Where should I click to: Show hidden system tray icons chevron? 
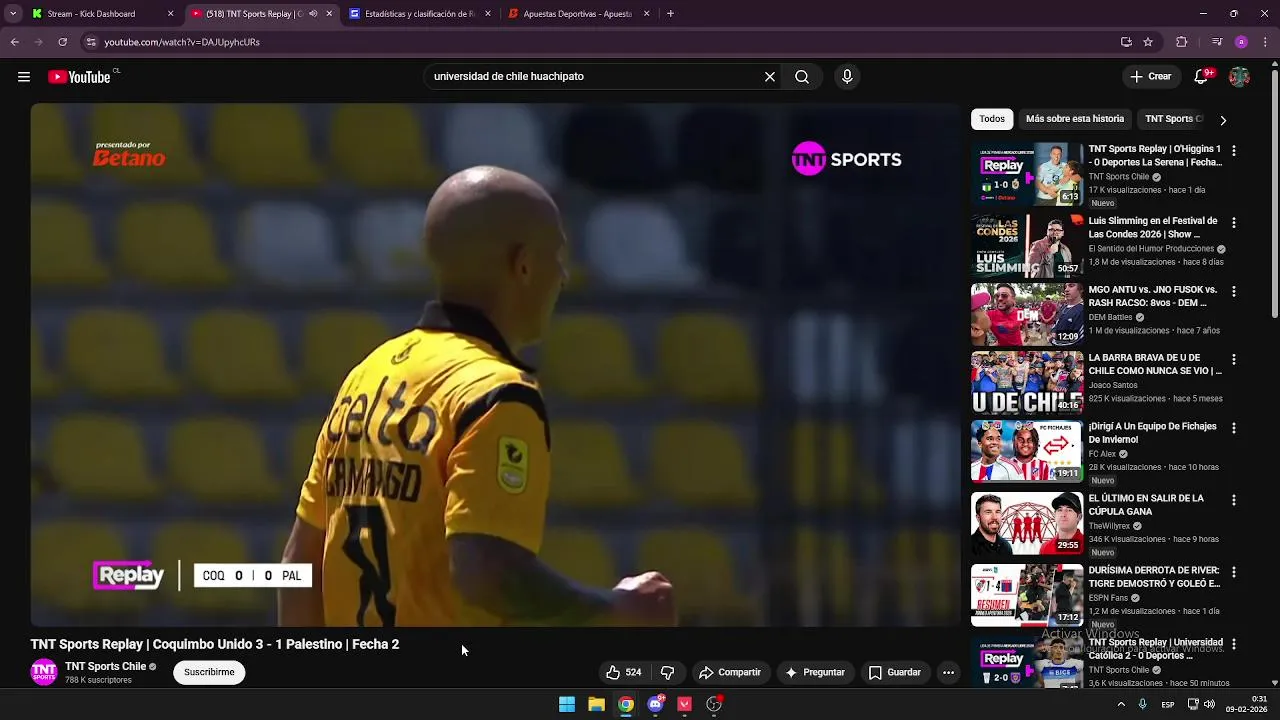pos(1120,704)
